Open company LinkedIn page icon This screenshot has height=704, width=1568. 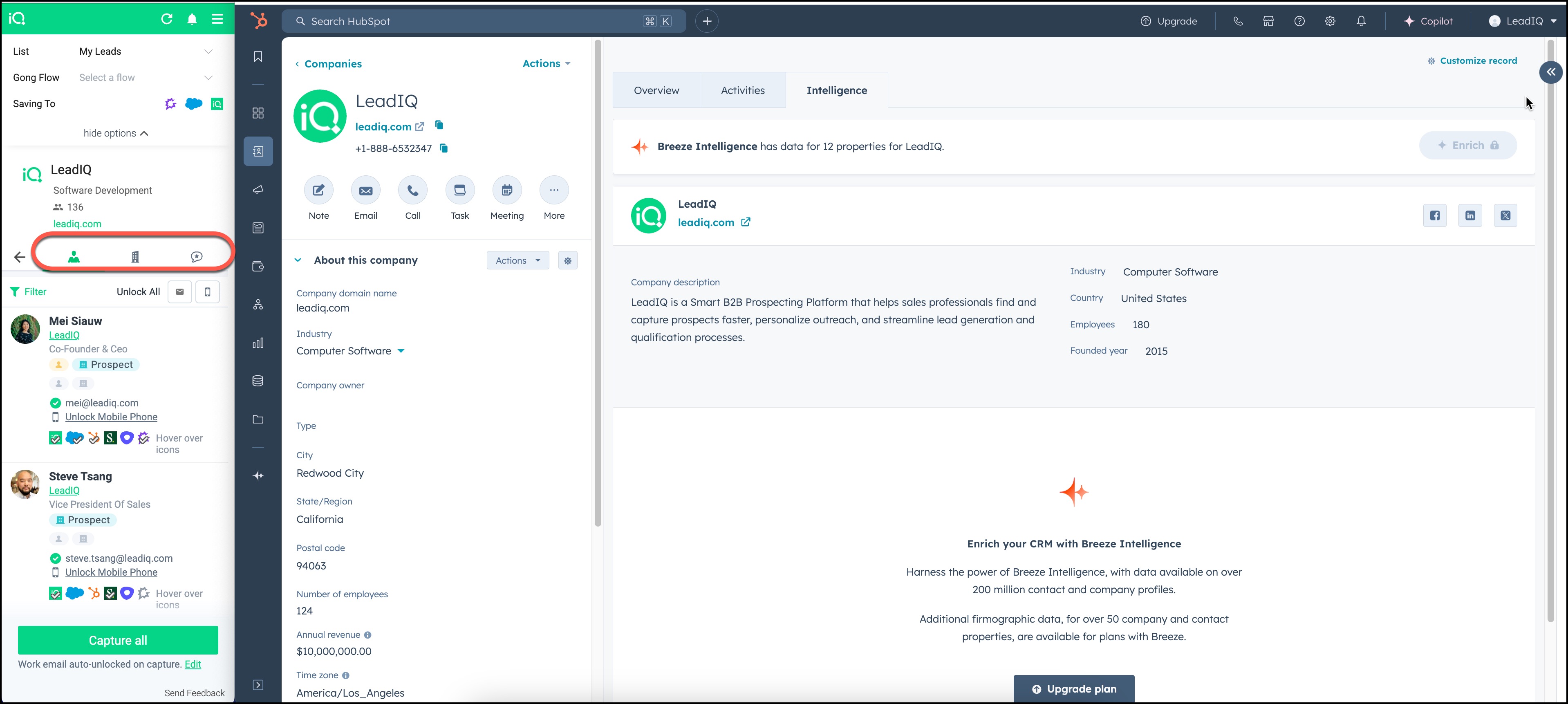coord(1470,215)
